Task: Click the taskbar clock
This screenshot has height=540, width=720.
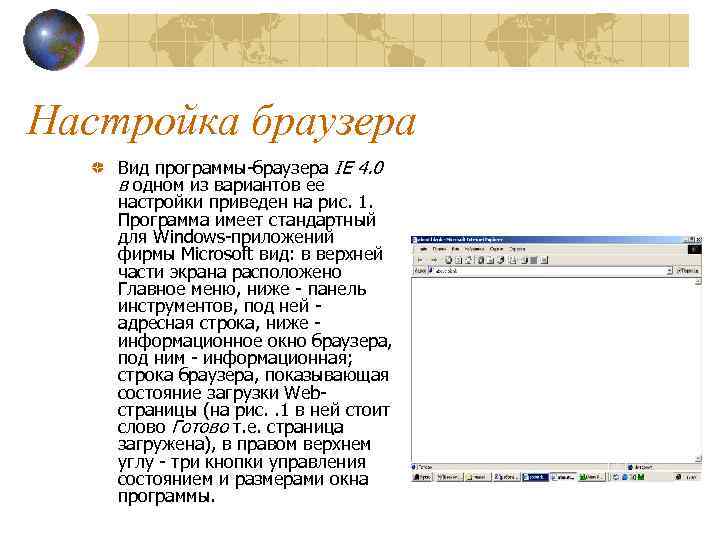Action: point(691,478)
